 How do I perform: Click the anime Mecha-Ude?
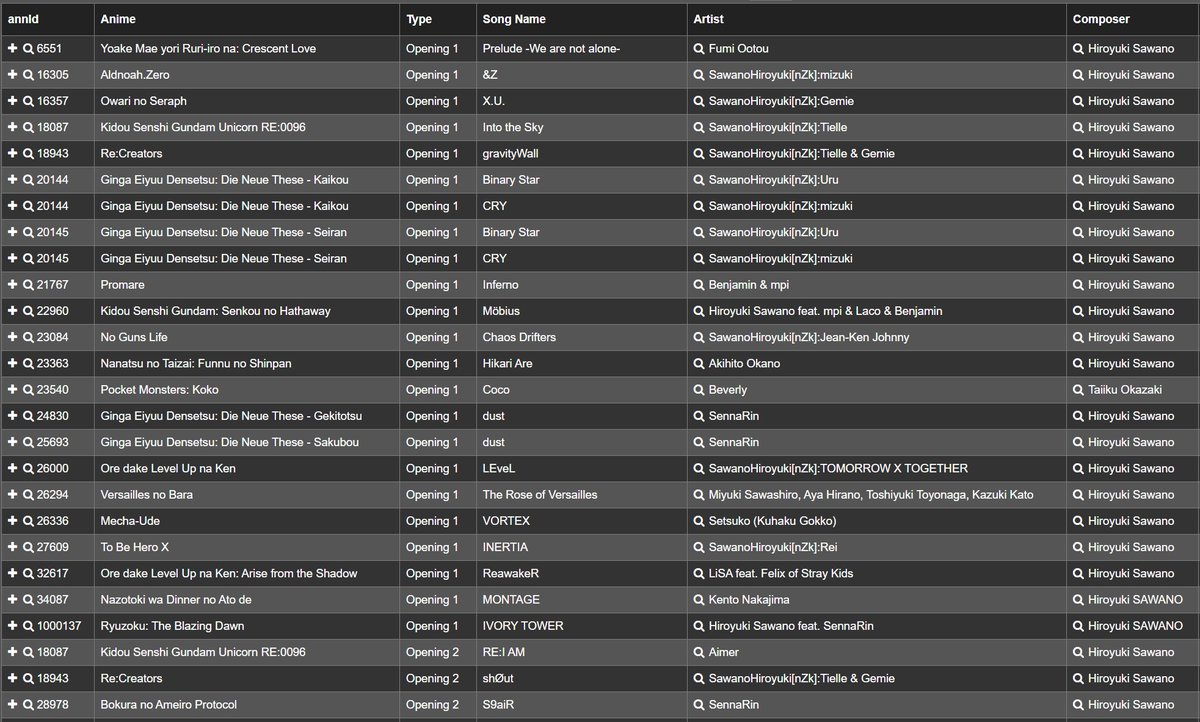tap(130, 521)
